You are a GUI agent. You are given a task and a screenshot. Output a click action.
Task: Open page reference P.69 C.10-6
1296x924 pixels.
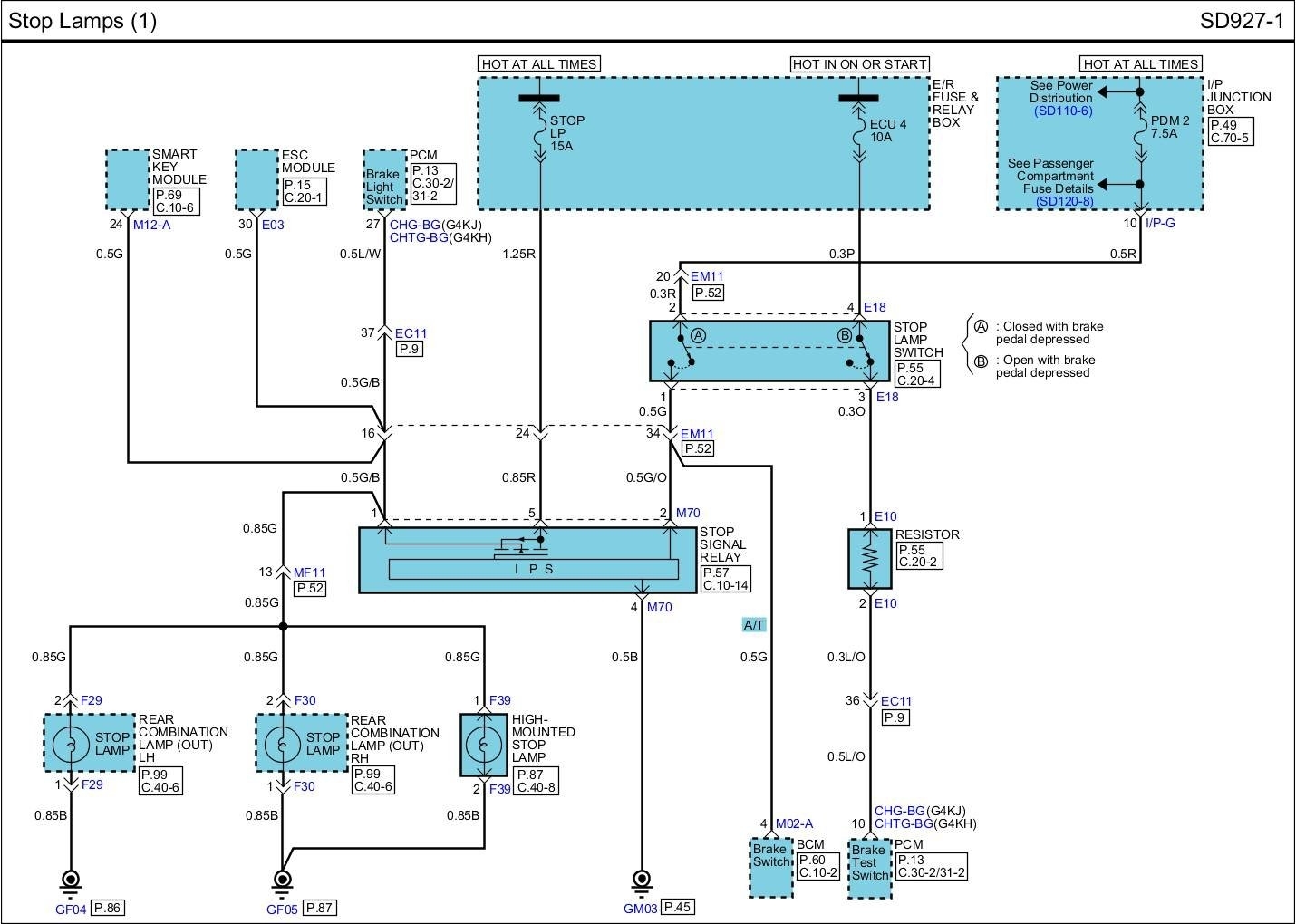point(175,201)
